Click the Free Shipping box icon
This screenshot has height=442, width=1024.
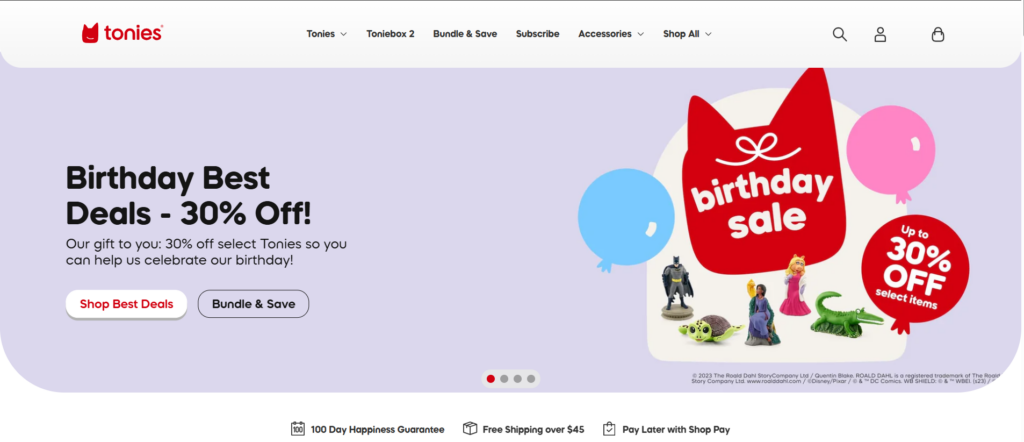tap(470, 429)
